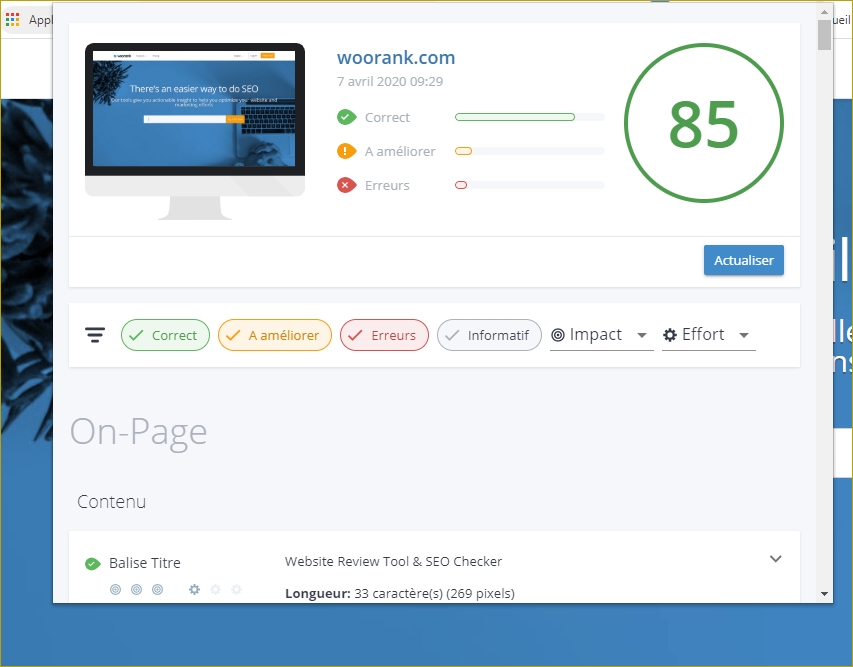This screenshot has height=667, width=853.
Task: Click the green check icon beside Correct
Action: tap(347, 117)
